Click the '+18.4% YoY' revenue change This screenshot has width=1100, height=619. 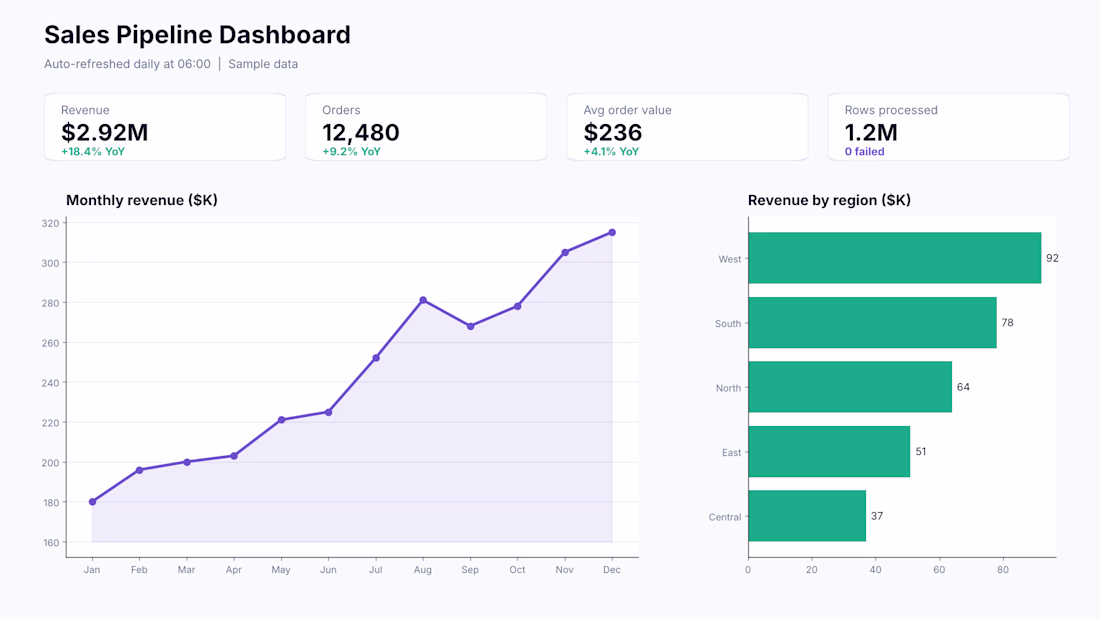coord(93,152)
